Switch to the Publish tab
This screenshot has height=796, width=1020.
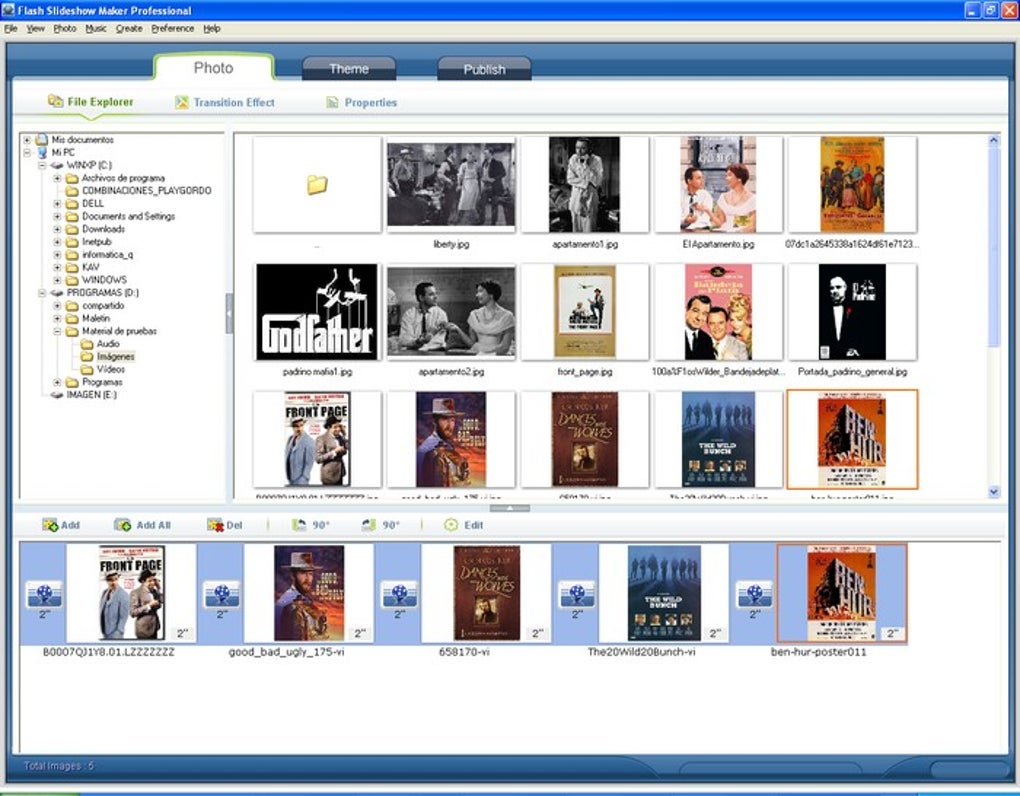(x=484, y=69)
